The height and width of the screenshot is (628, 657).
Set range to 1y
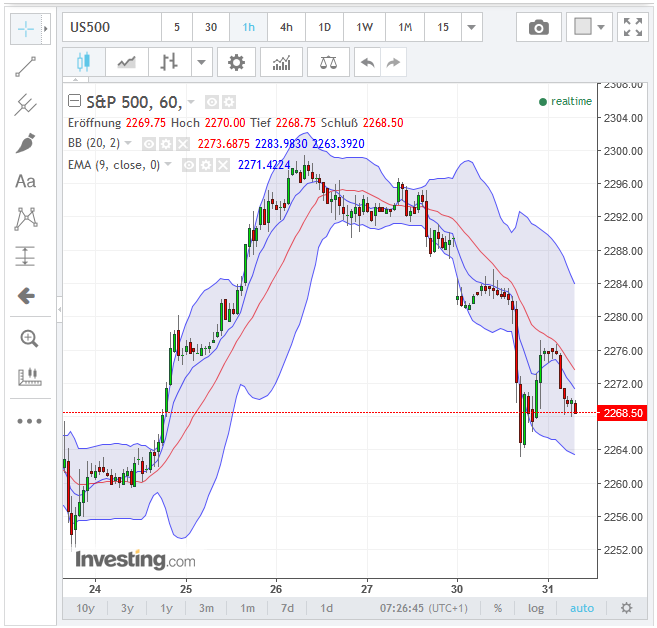pyautogui.click(x=166, y=608)
